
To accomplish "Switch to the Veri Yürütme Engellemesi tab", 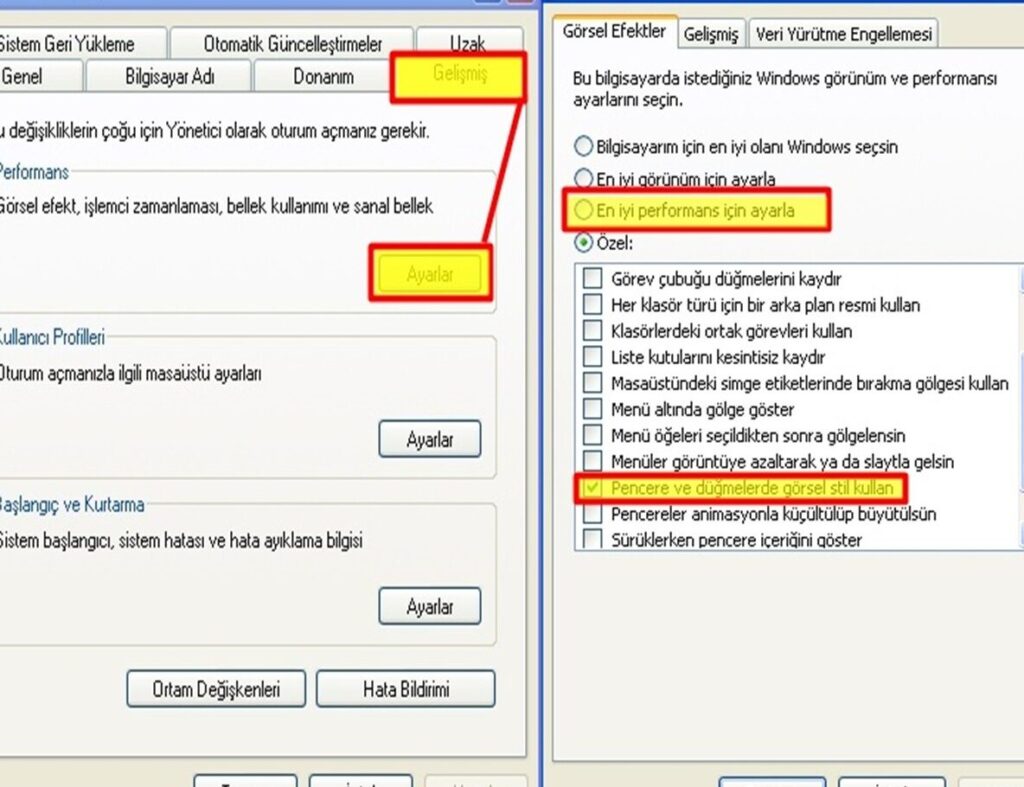I will pyautogui.click(x=845, y=33).
